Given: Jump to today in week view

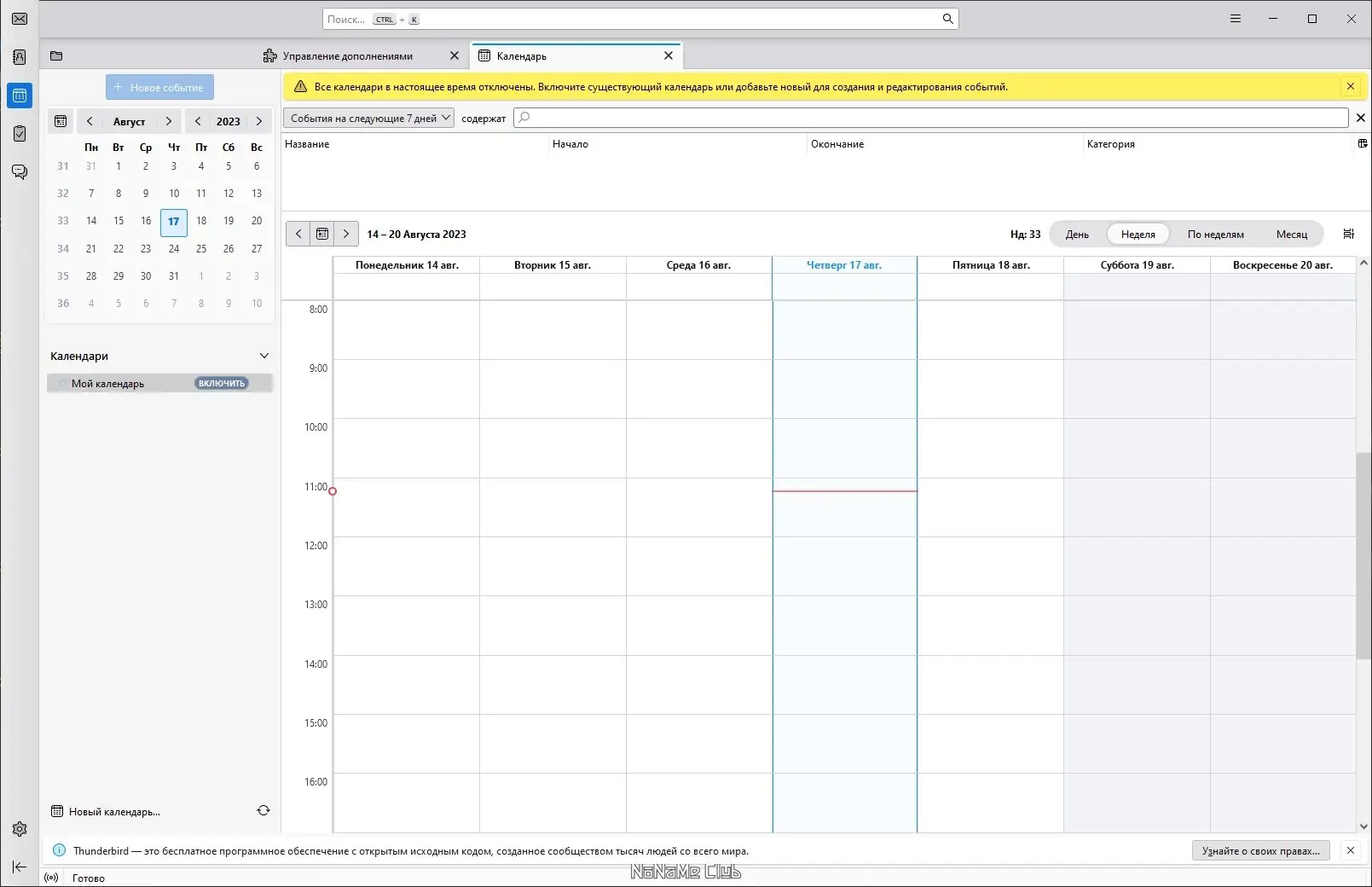Looking at the screenshot, I should point(322,234).
